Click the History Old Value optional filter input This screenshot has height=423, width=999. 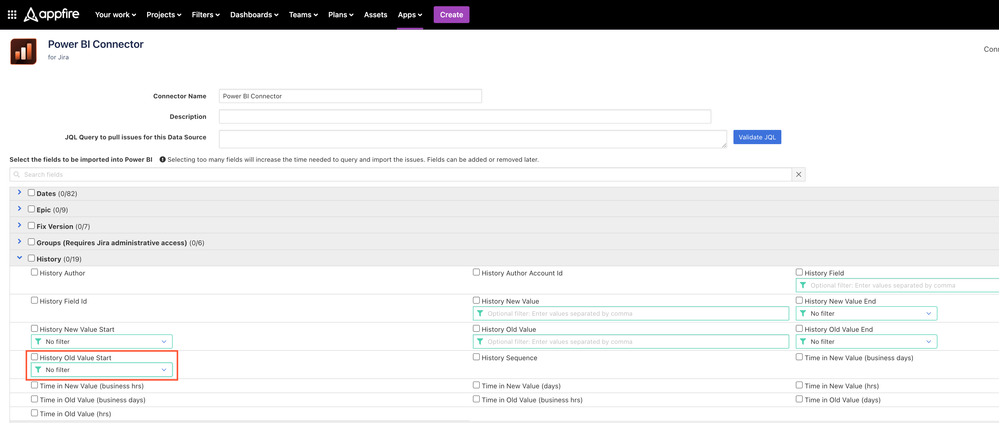pyautogui.click(x=631, y=341)
